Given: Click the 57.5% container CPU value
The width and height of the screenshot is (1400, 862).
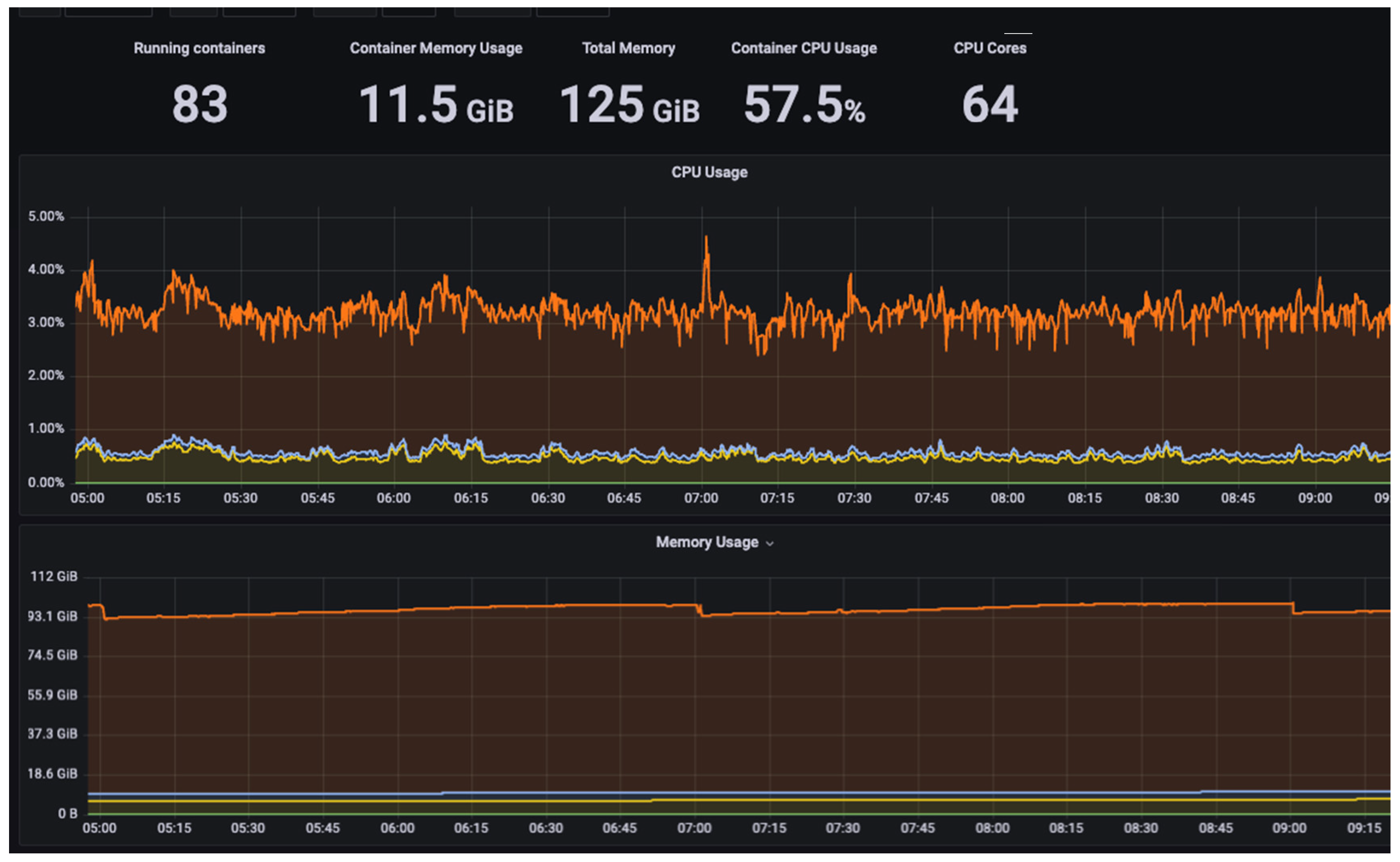Looking at the screenshot, I should 804,105.
